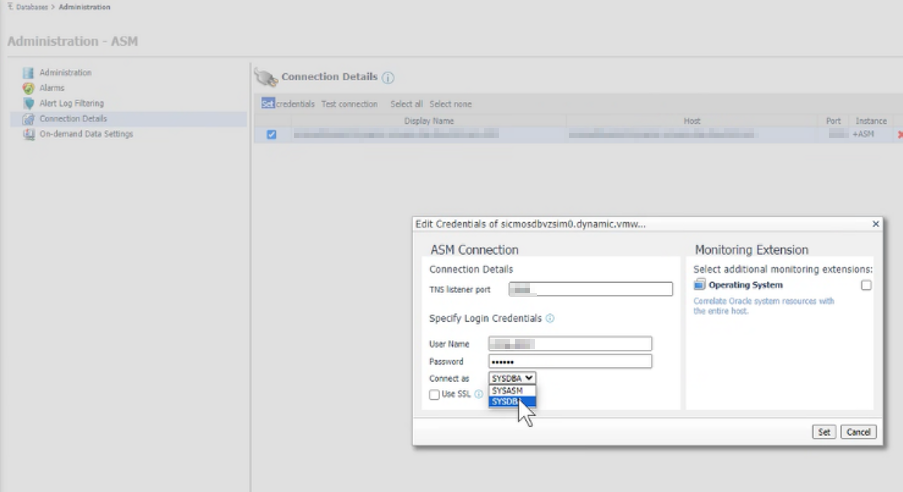Close the Edit Credentials dialog
The height and width of the screenshot is (492, 903).
875,224
